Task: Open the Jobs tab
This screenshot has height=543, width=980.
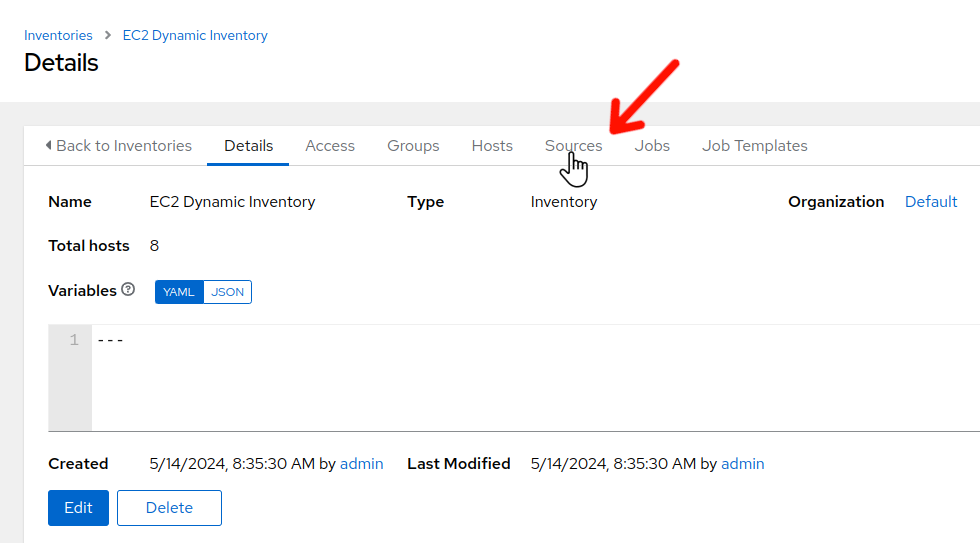Action: [x=652, y=146]
